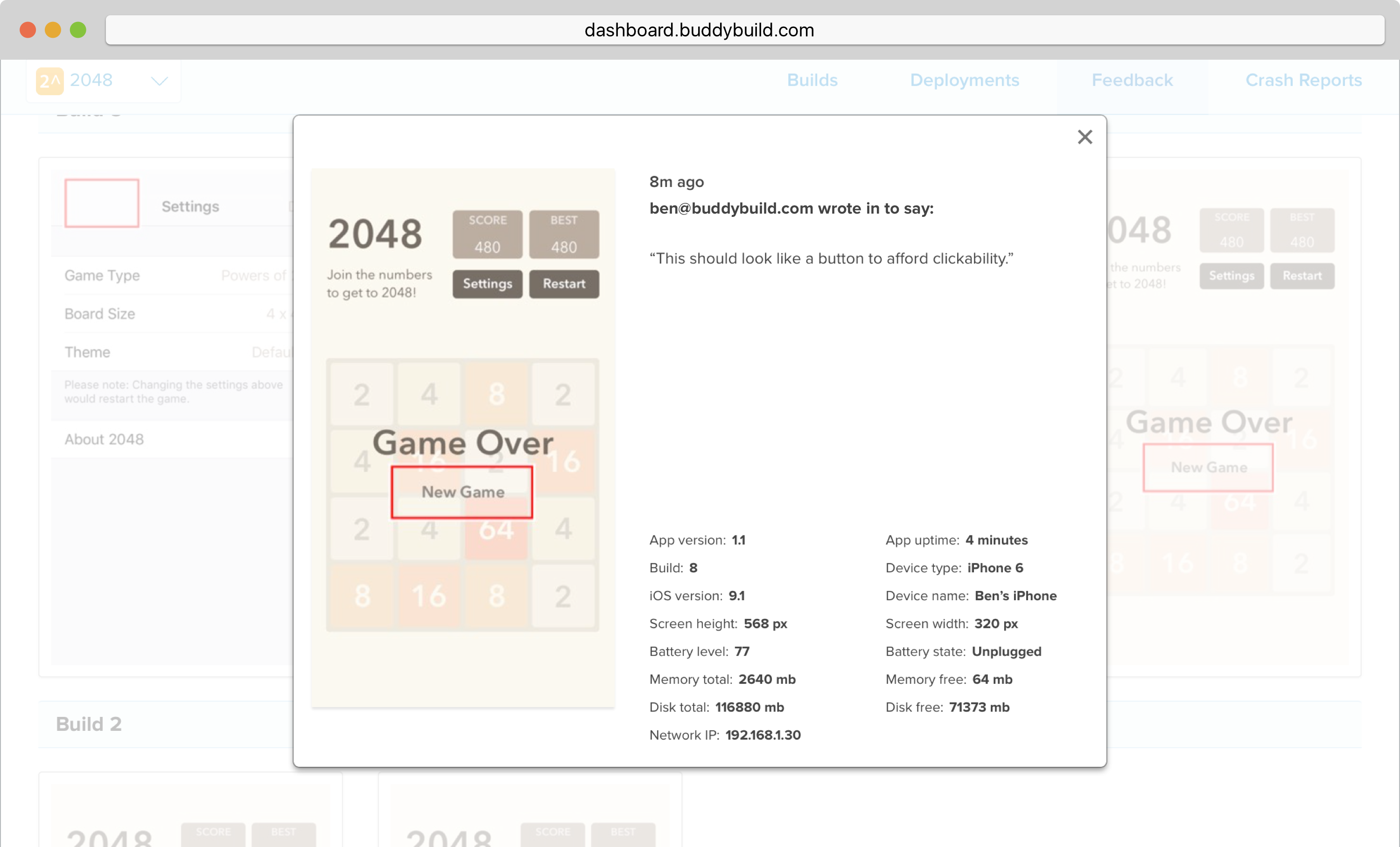Click the green maximize window button
The height and width of the screenshot is (847, 1400).
point(78,29)
